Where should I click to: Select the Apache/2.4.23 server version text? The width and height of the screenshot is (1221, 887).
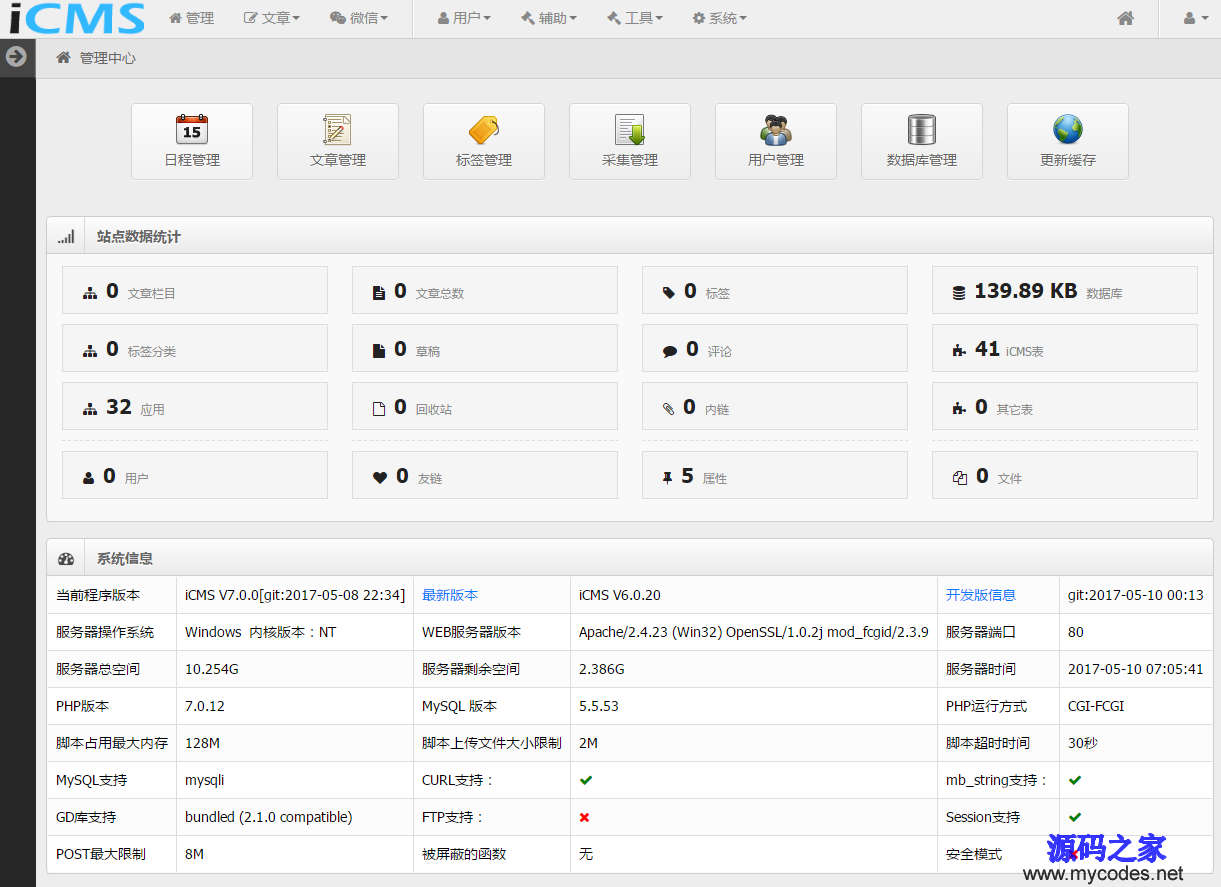tap(754, 632)
